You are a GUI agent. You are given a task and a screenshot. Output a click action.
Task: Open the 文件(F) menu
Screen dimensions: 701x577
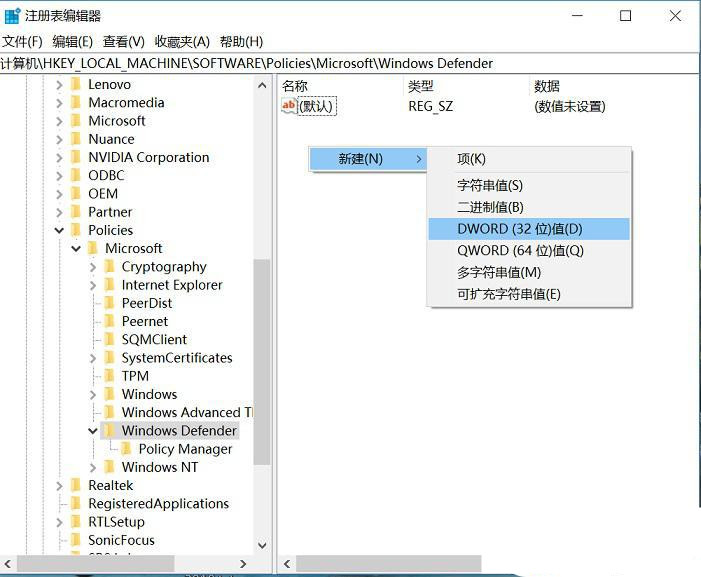(x=22, y=42)
